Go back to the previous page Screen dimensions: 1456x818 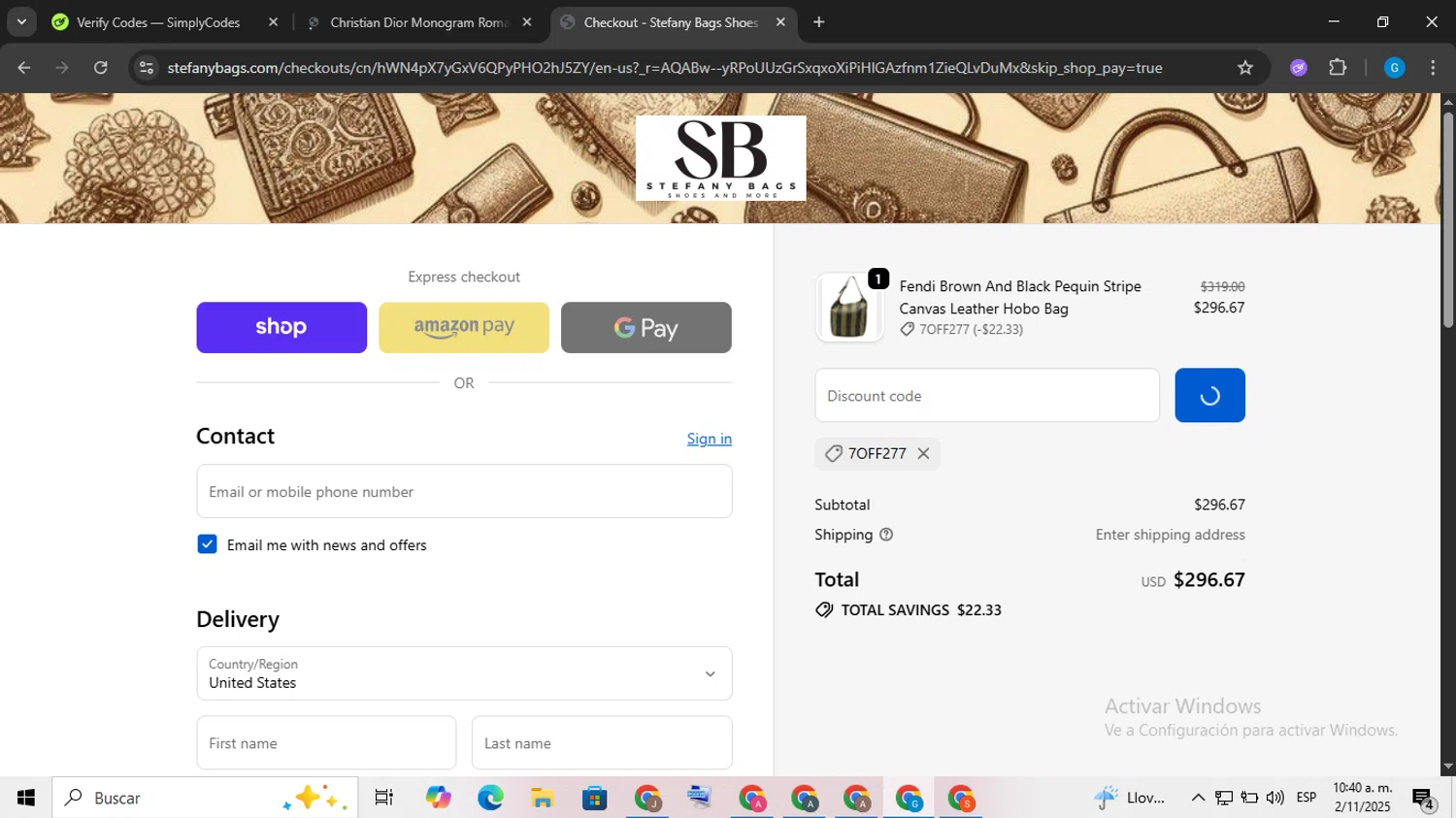click(x=24, y=68)
